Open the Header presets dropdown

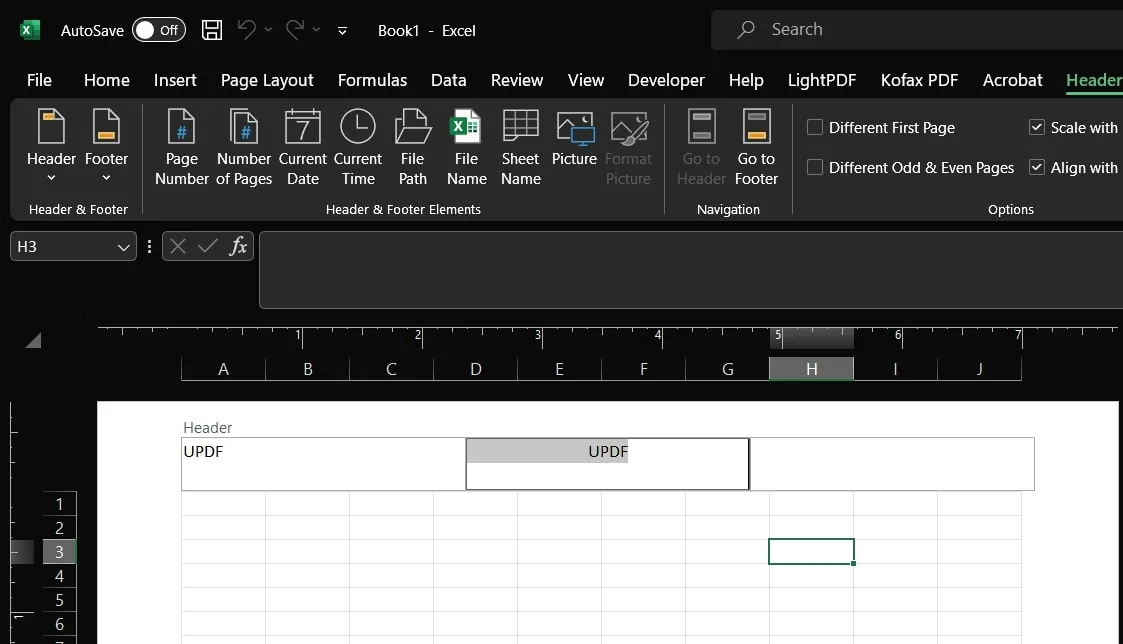coord(51,148)
